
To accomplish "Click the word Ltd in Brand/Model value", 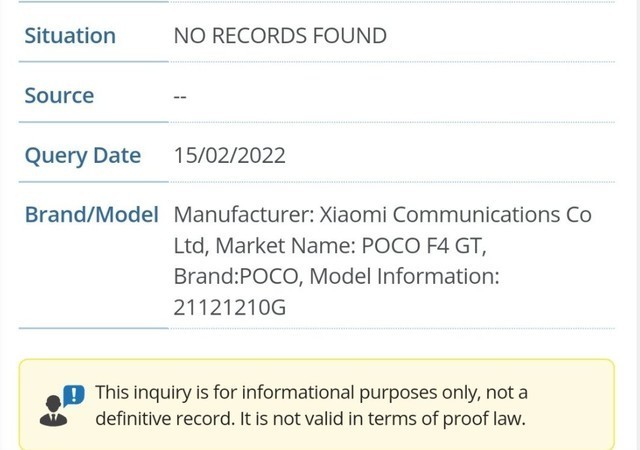I will (190, 246).
